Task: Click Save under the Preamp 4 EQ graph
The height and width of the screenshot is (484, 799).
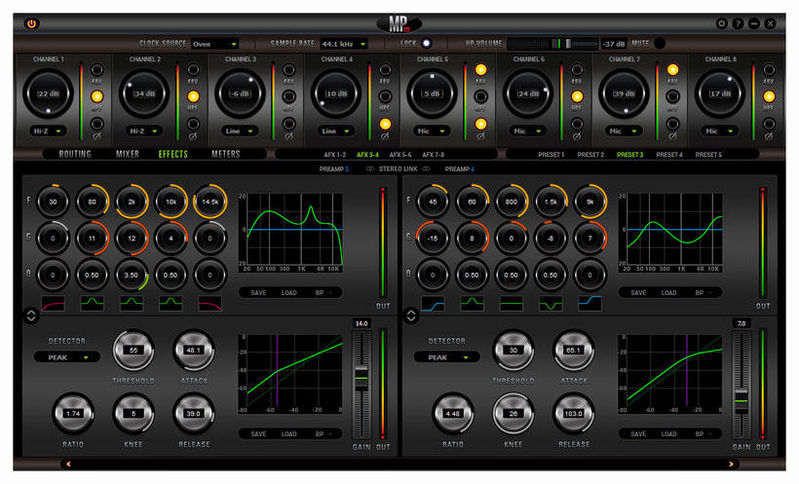Action: click(x=638, y=292)
